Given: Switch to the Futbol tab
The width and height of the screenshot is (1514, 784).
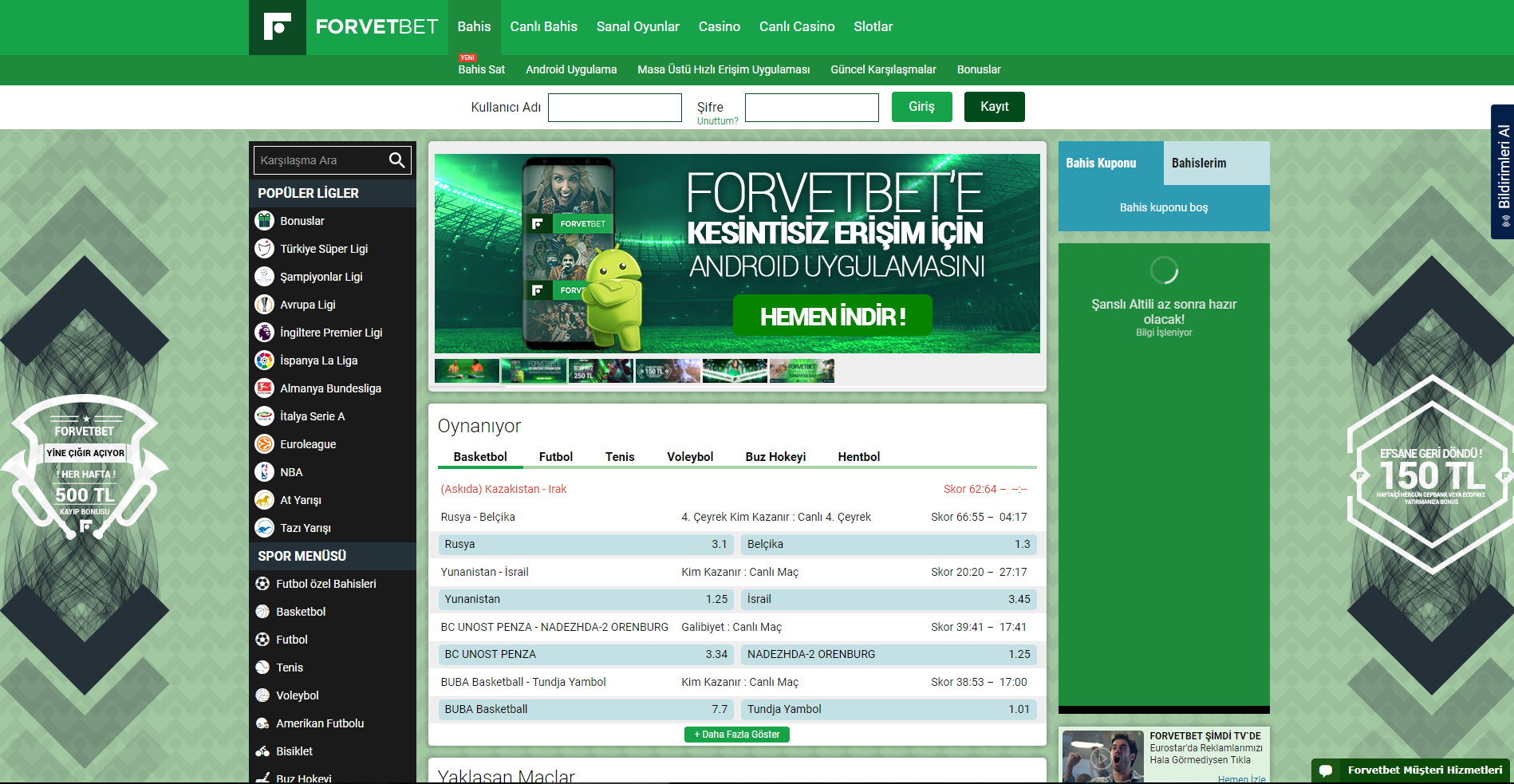Looking at the screenshot, I should (x=555, y=457).
